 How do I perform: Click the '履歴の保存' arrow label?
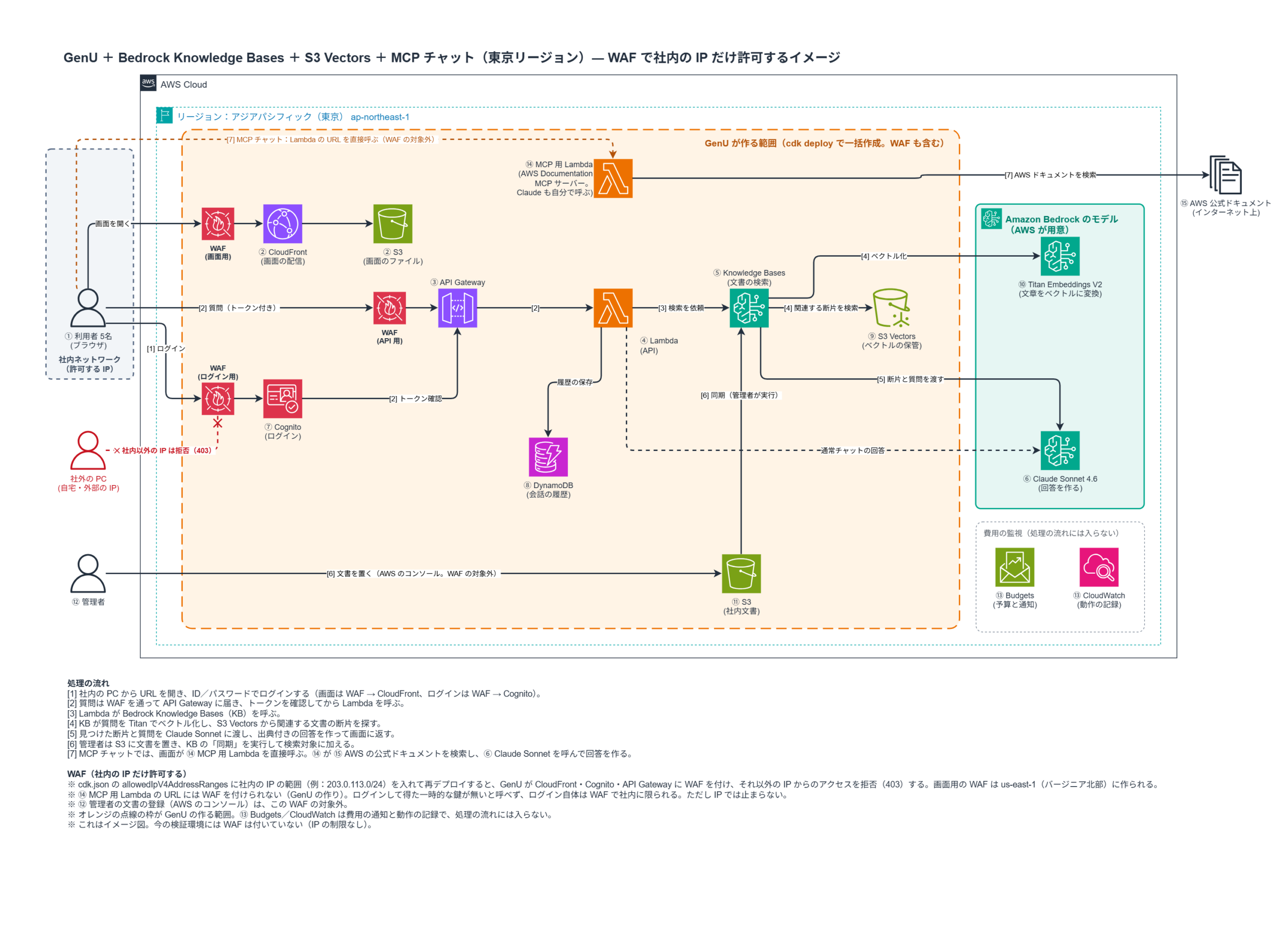(x=575, y=382)
